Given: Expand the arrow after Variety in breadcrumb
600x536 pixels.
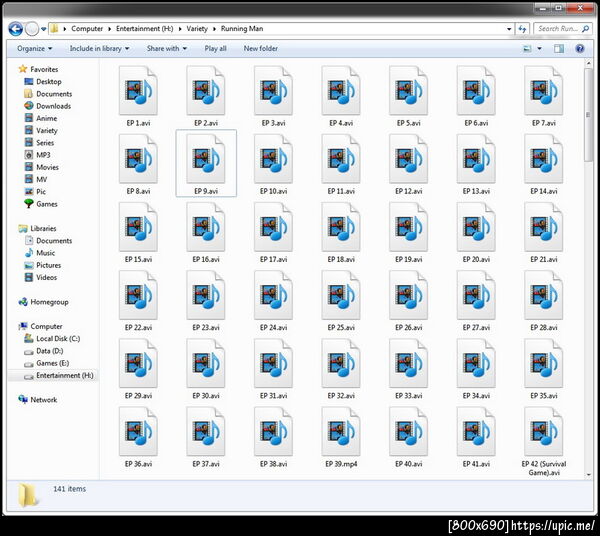Looking at the screenshot, I should point(214,29).
